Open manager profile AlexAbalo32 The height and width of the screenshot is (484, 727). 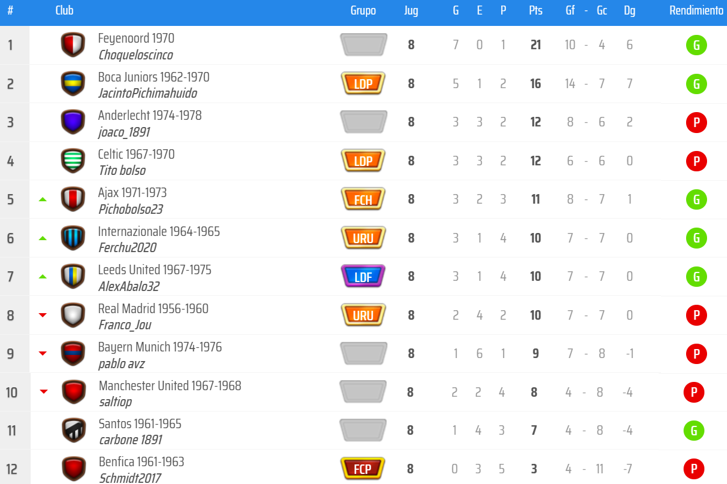129,286
